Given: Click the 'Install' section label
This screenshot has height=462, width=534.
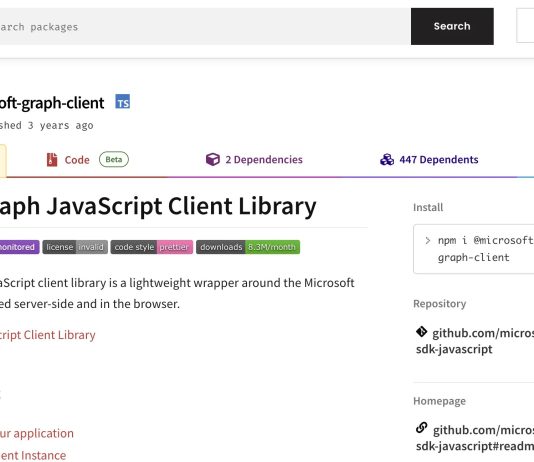Looking at the screenshot, I should [x=428, y=207].
